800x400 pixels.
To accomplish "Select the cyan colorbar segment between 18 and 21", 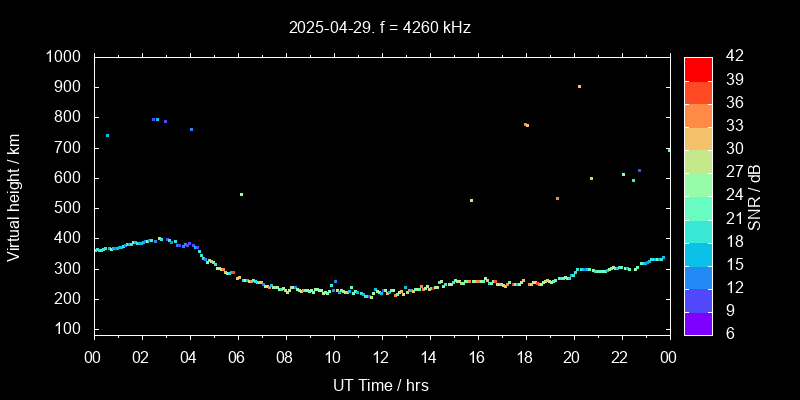I will [697, 230].
